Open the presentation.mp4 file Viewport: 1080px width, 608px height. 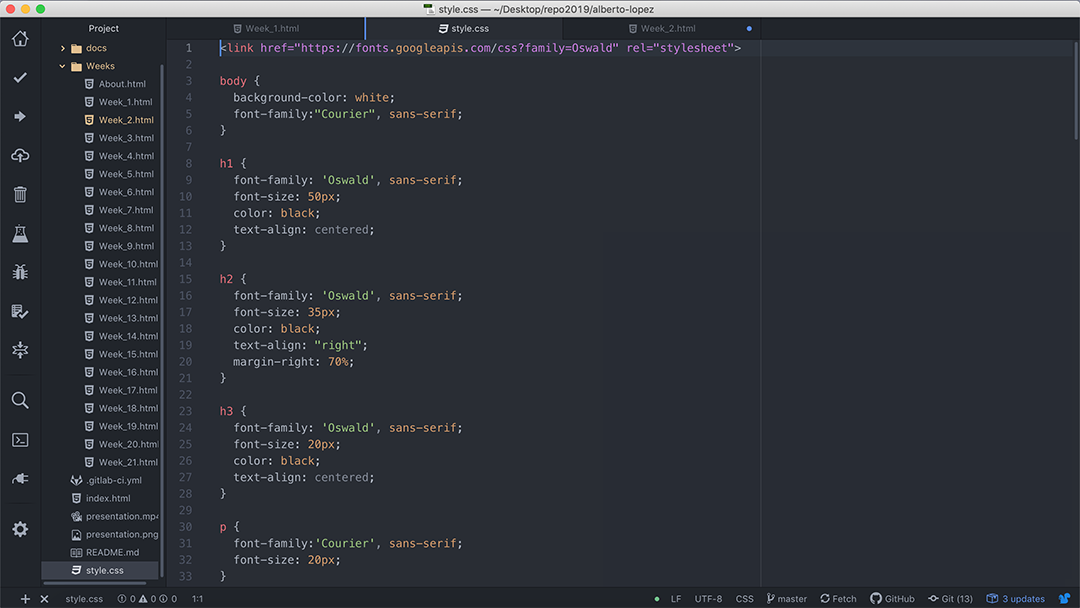(x=114, y=516)
